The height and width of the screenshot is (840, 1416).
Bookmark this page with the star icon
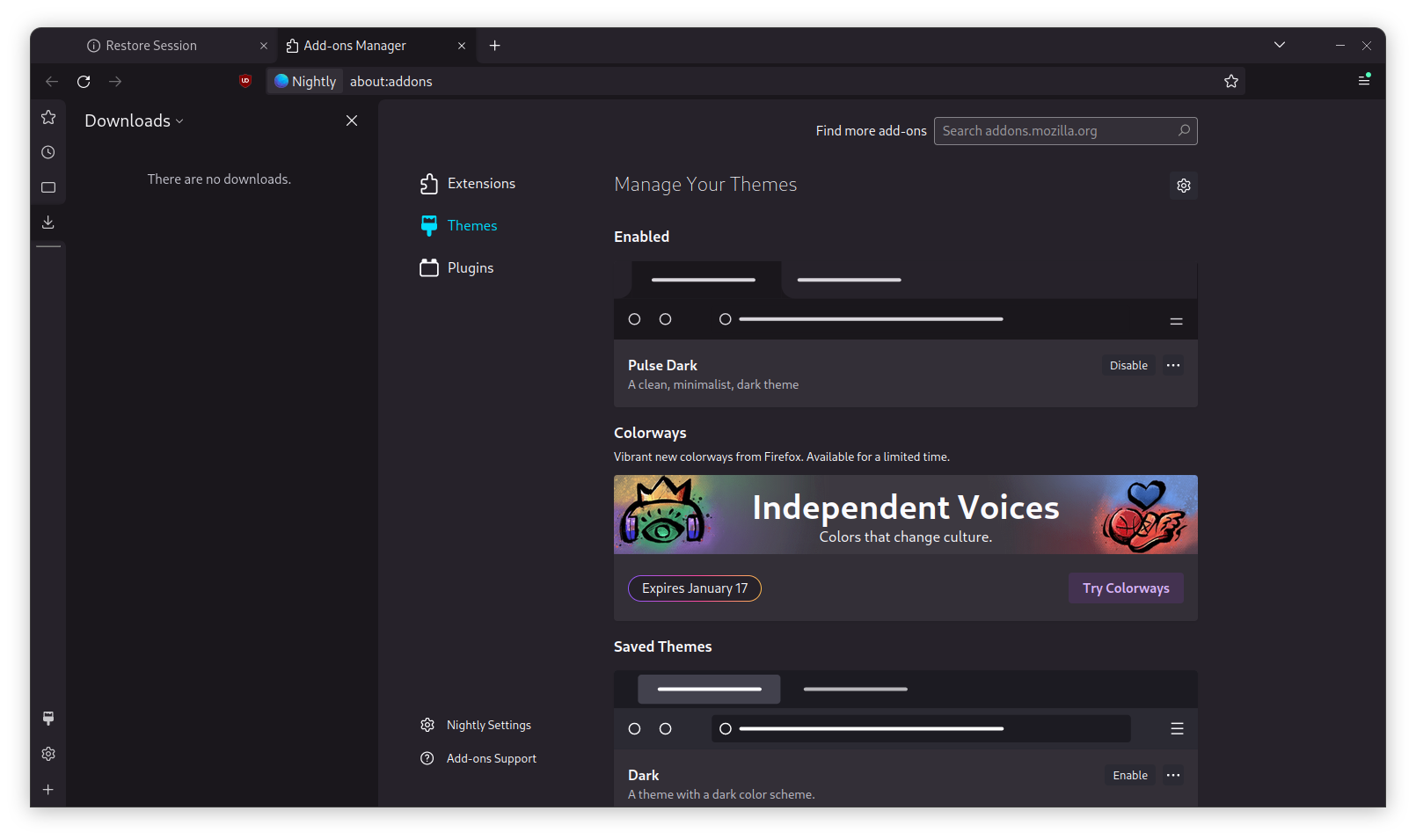1231,82
